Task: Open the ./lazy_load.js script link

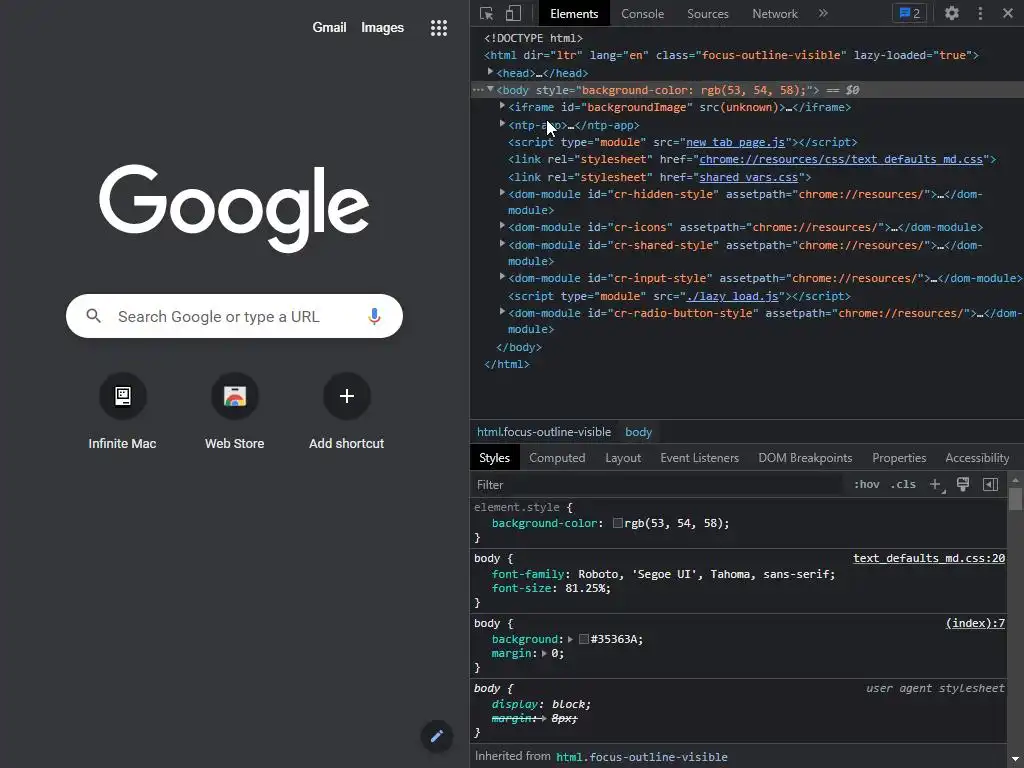Action: tap(732, 296)
